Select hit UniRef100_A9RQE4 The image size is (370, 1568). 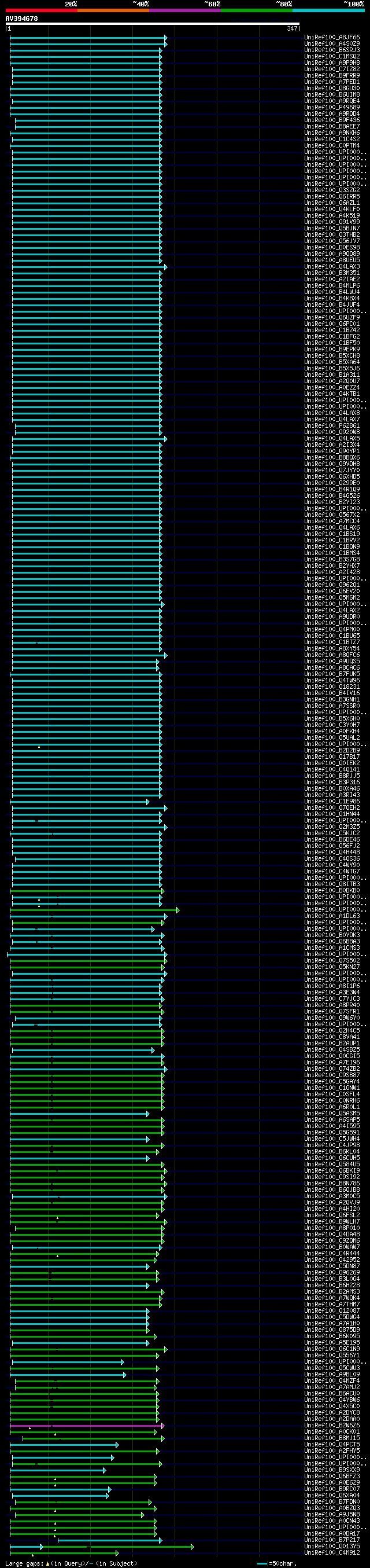[x=332, y=101]
